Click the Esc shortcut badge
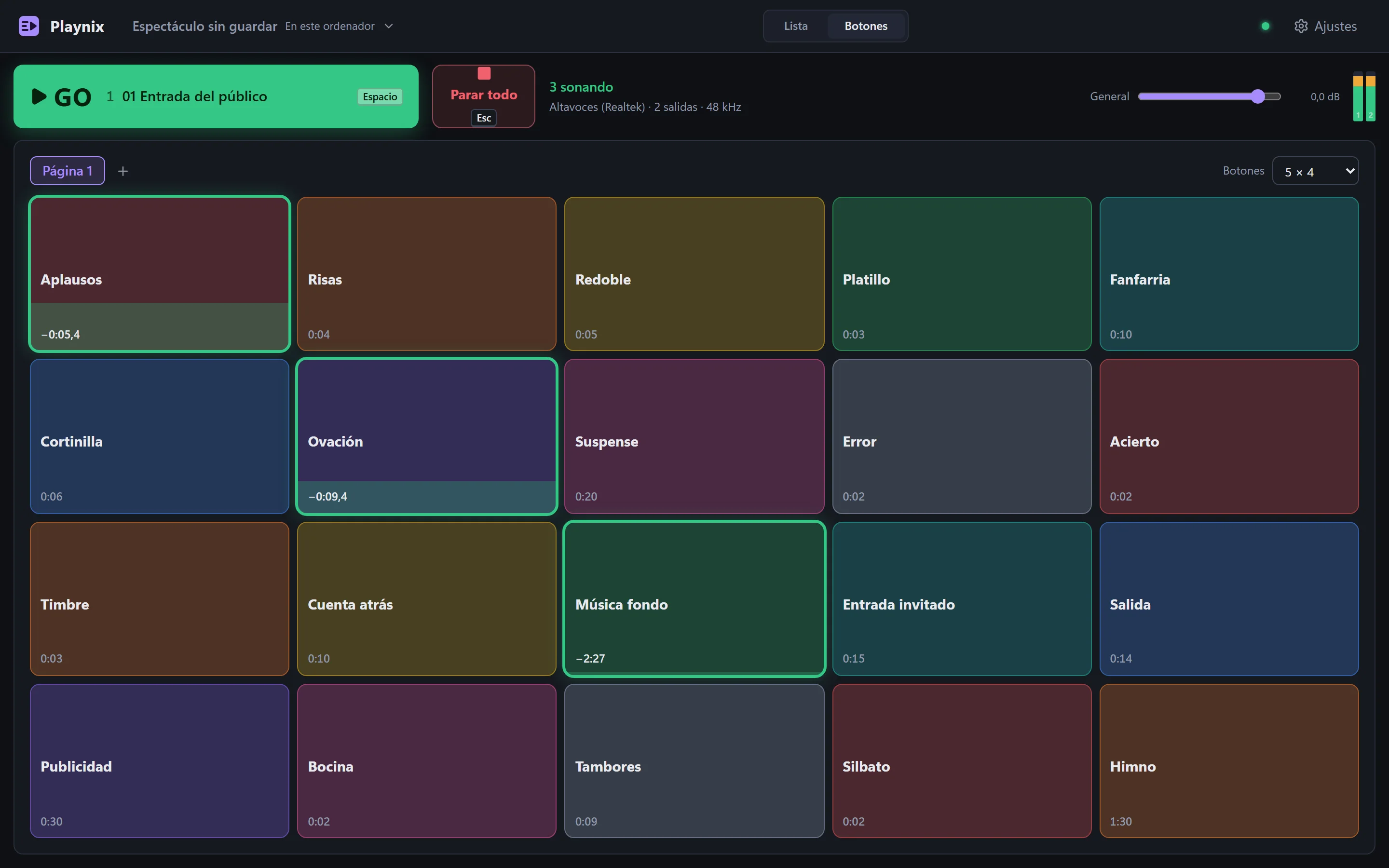Image resolution: width=1389 pixels, height=868 pixels. [x=484, y=118]
